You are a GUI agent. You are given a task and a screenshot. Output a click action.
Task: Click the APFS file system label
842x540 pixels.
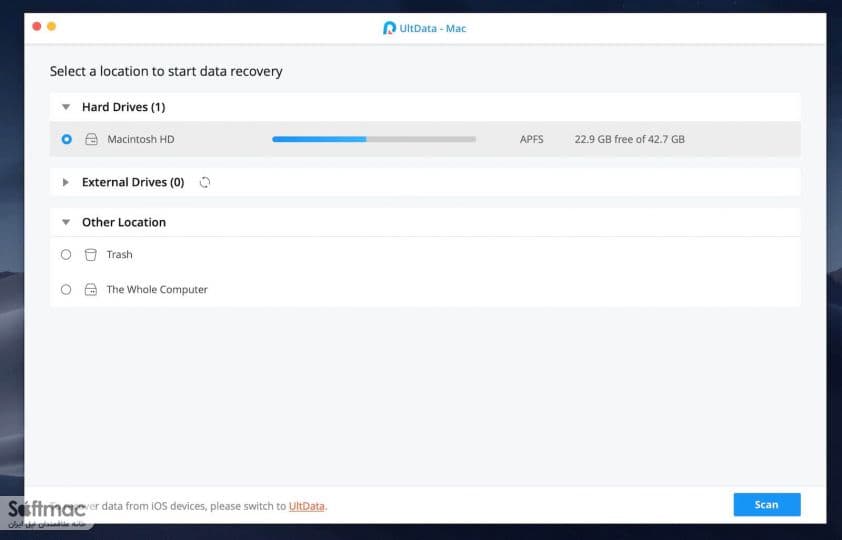[532, 139]
